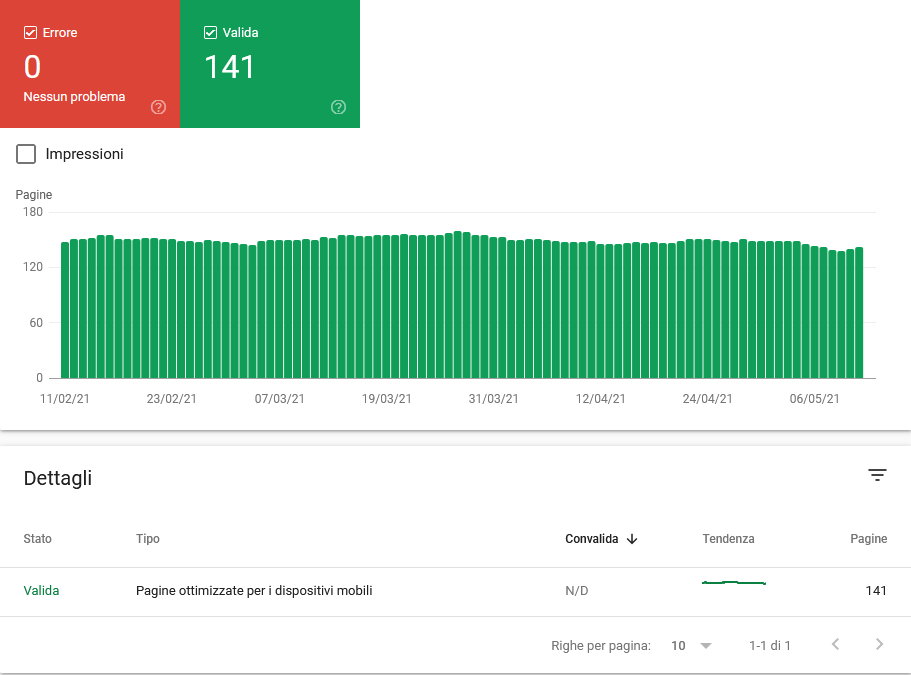Viewport: 911px width, 675px height.
Task: Click the Pagine column header
Action: coord(869,538)
